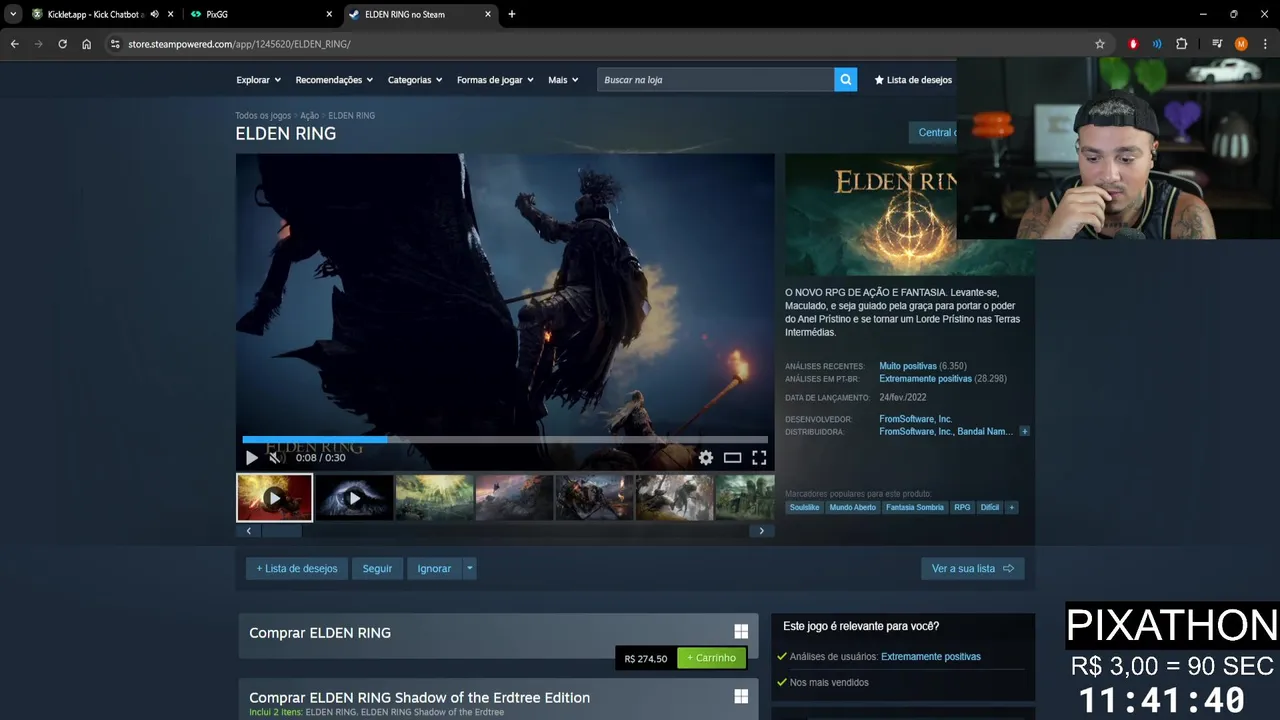1280x720 pixels.
Task: Open video settings gear
Action: pyautogui.click(x=706, y=458)
